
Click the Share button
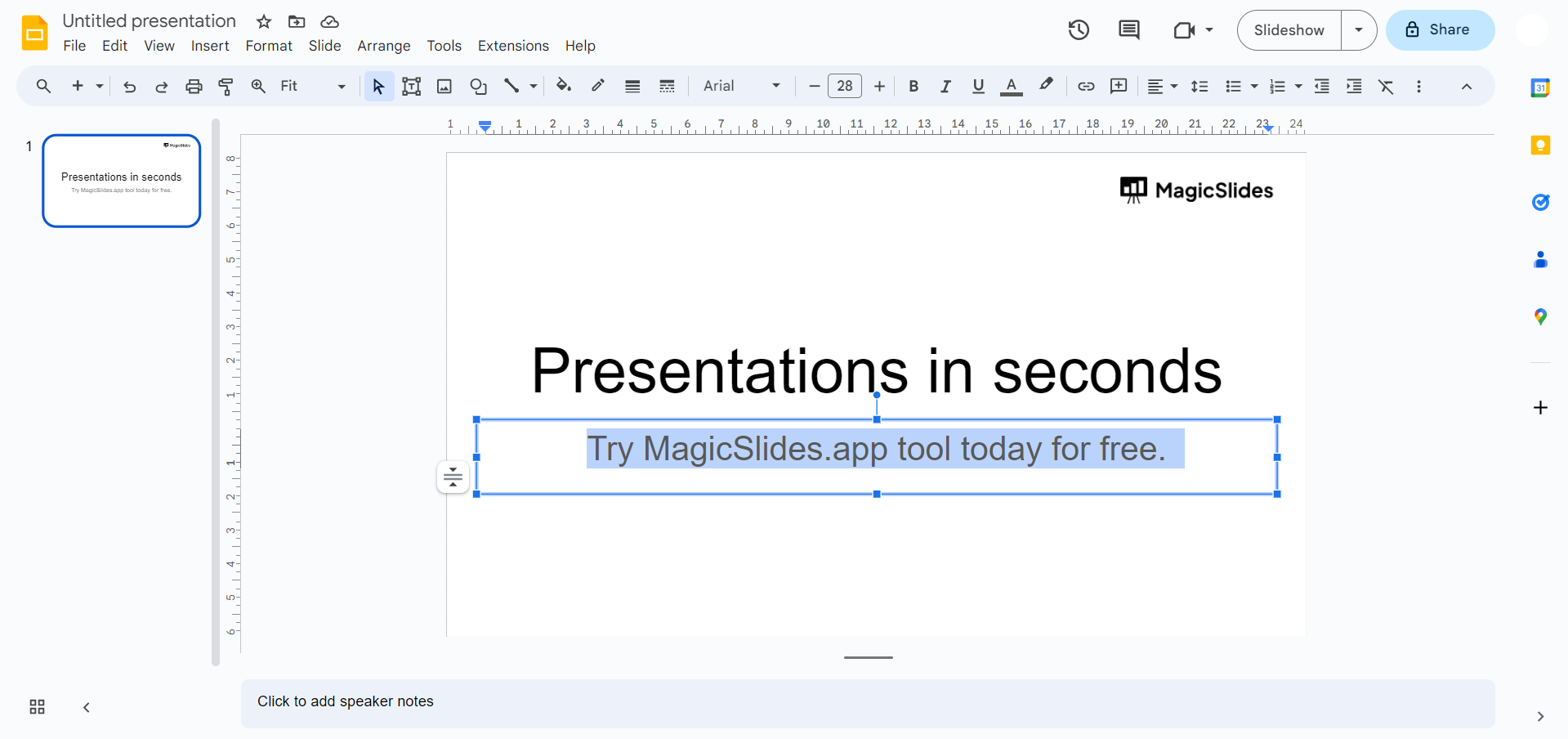tap(1440, 30)
